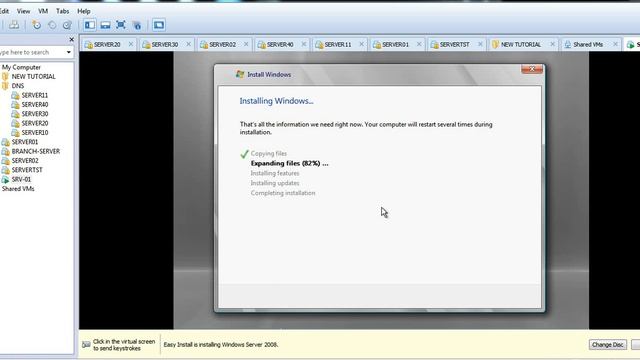This screenshot has height=360, width=640.
Task: Click the Expanding files progress text
Action: coord(289,163)
